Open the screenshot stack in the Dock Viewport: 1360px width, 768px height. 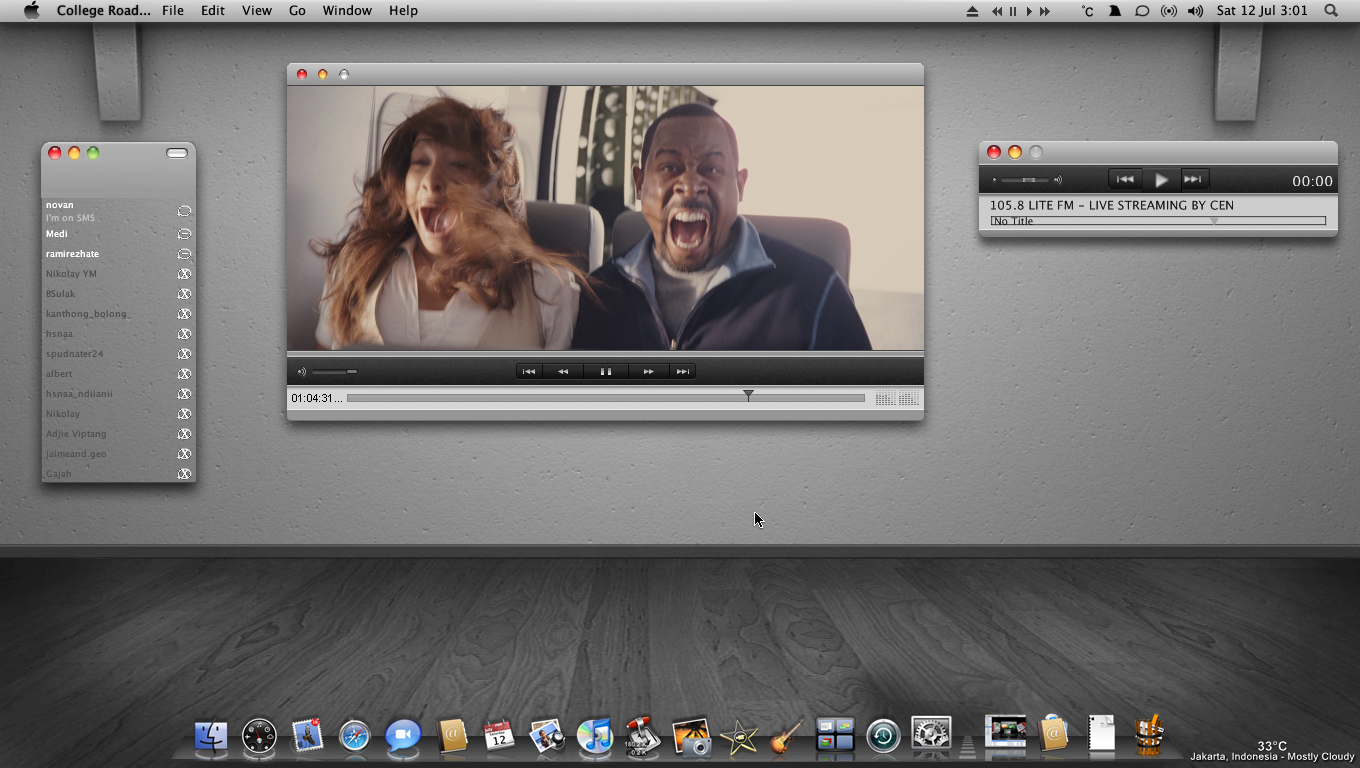[1005, 733]
